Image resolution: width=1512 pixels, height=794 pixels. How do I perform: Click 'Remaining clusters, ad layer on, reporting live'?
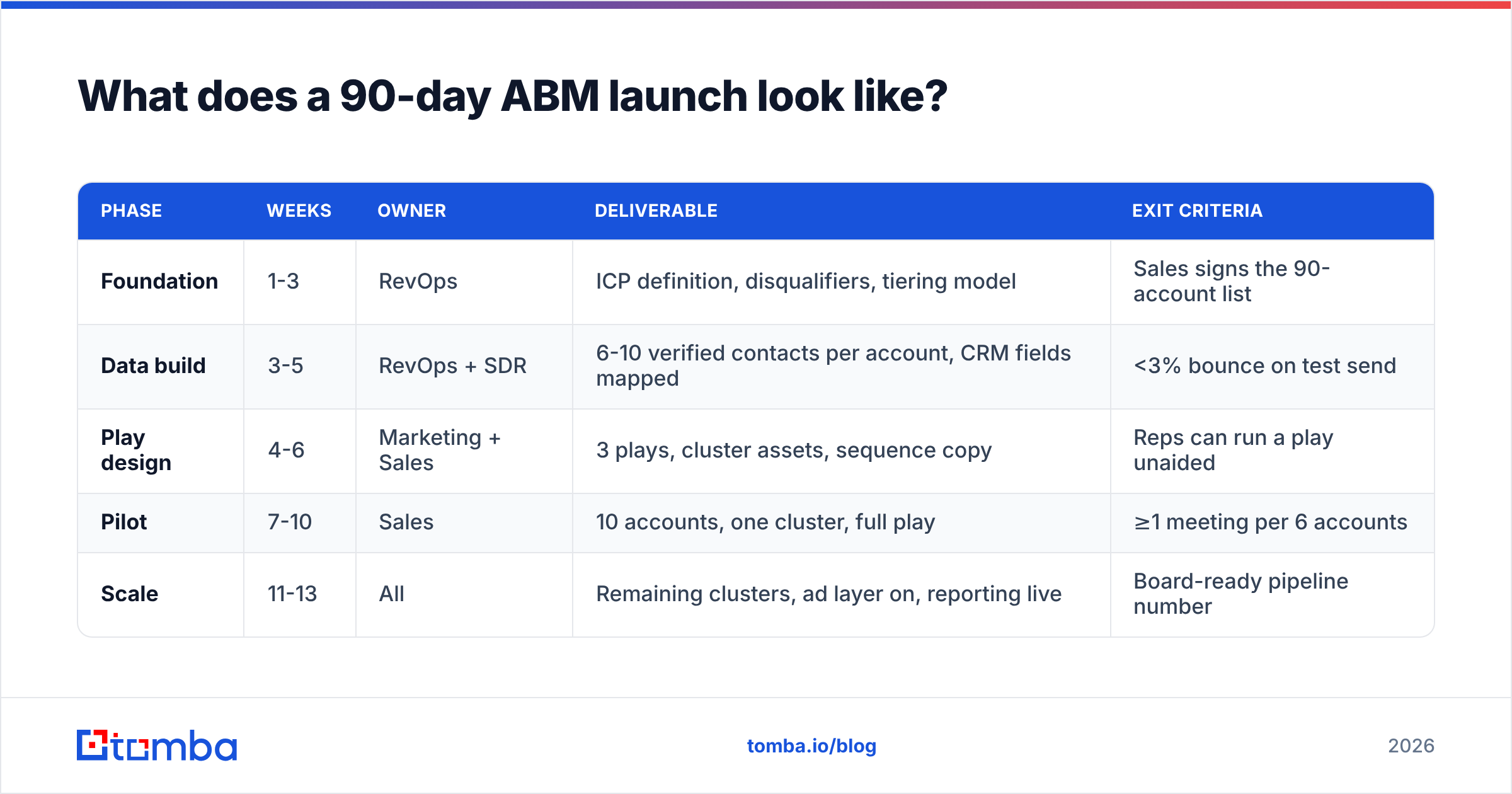(x=828, y=594)
